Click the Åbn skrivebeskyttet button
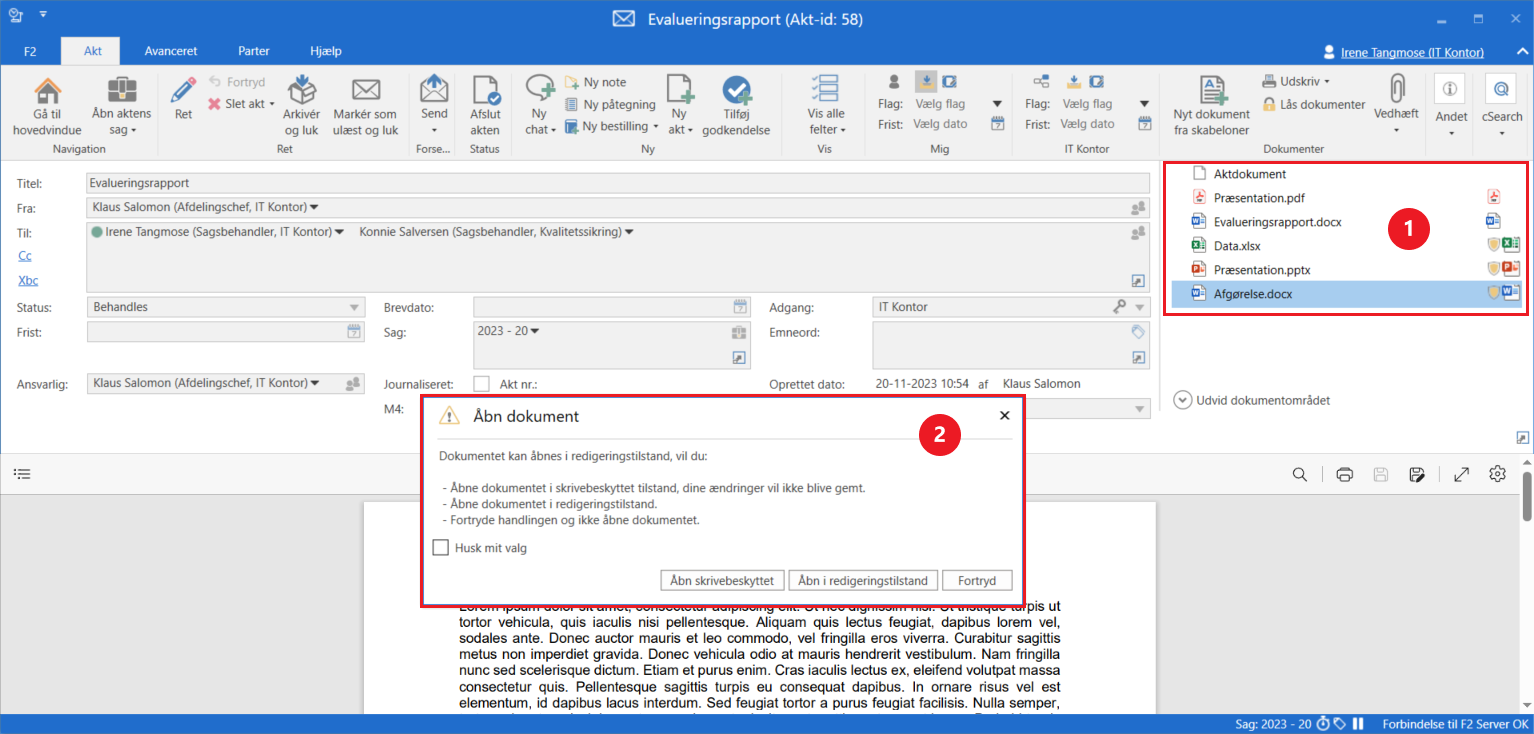 (722, 580)
